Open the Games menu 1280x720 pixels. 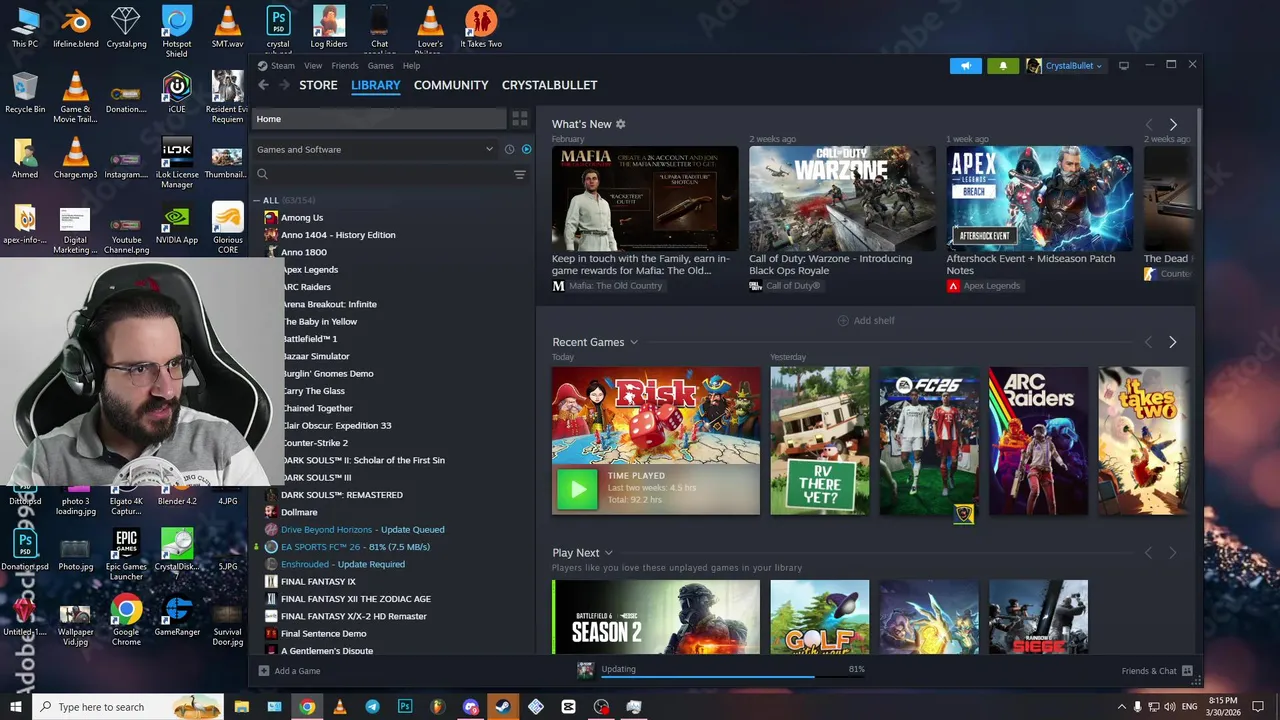[381, 66]
